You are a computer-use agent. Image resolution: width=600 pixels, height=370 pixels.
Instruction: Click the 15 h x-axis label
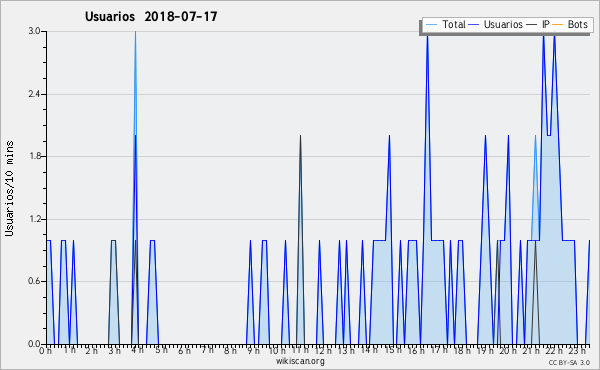coord(393,350)
